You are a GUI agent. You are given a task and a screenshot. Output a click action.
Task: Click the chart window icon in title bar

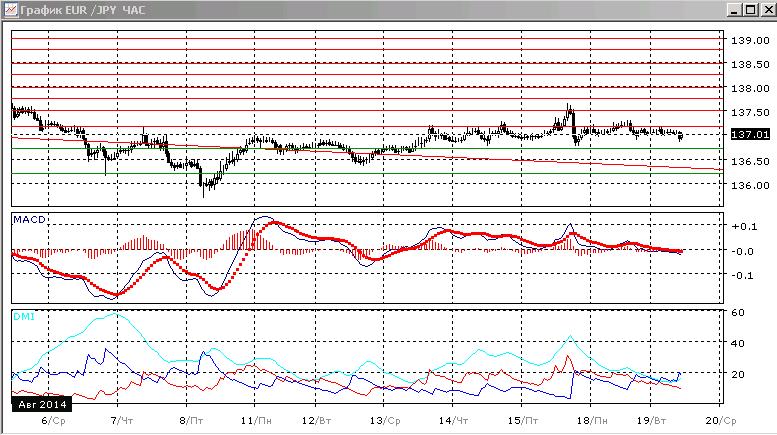10,9
